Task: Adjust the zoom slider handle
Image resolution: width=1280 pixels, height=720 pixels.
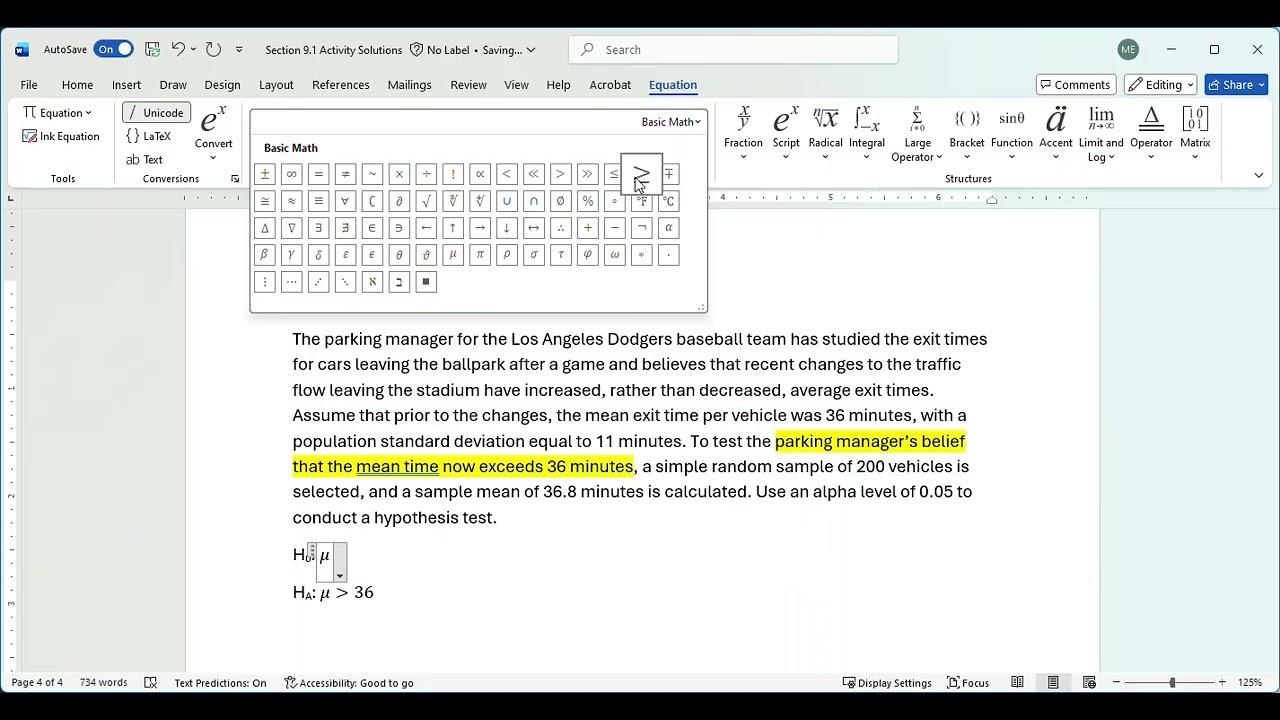Action: click(x=1172, y=683)
